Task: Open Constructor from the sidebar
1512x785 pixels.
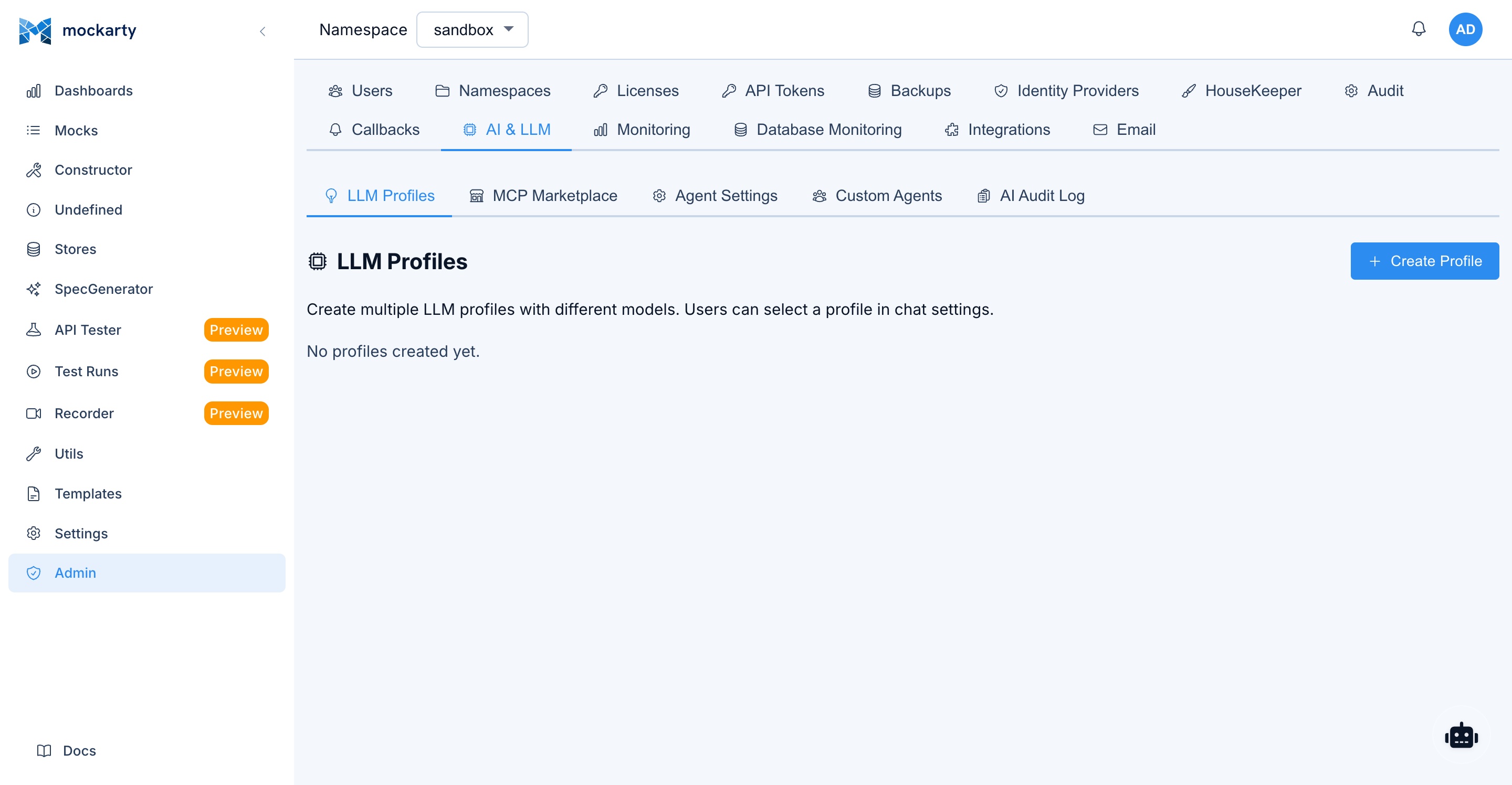Action: [147, 170]
